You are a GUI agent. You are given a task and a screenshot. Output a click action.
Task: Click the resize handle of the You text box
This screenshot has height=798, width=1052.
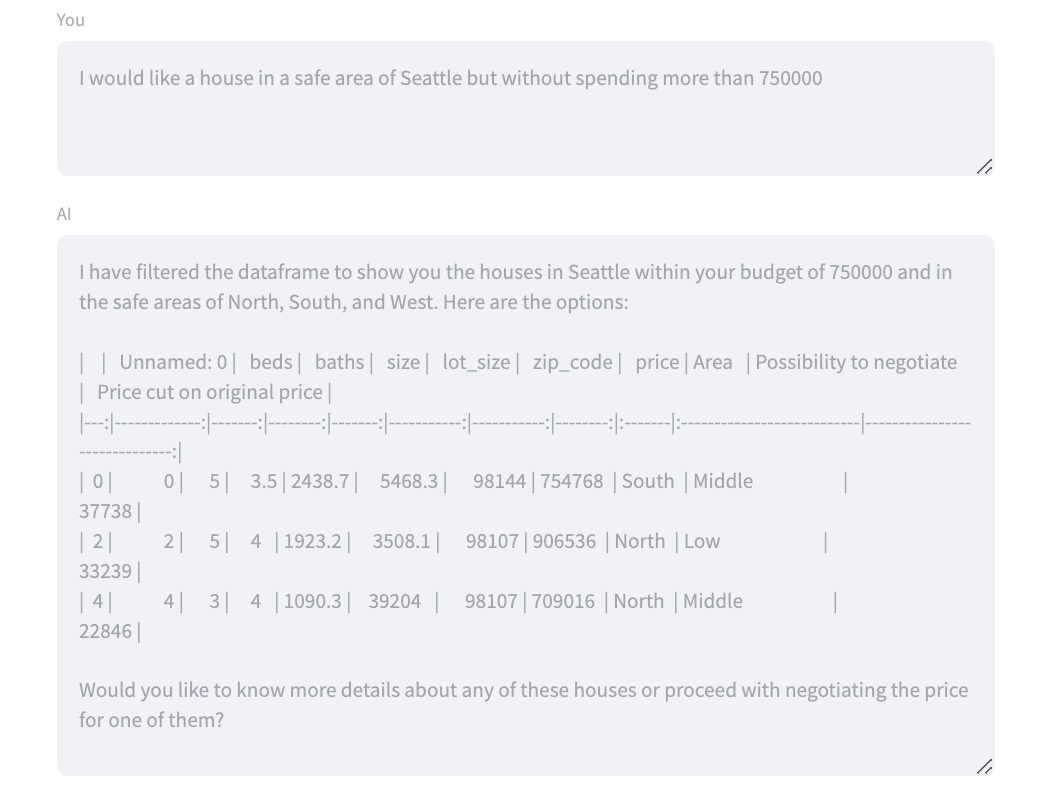984,166
